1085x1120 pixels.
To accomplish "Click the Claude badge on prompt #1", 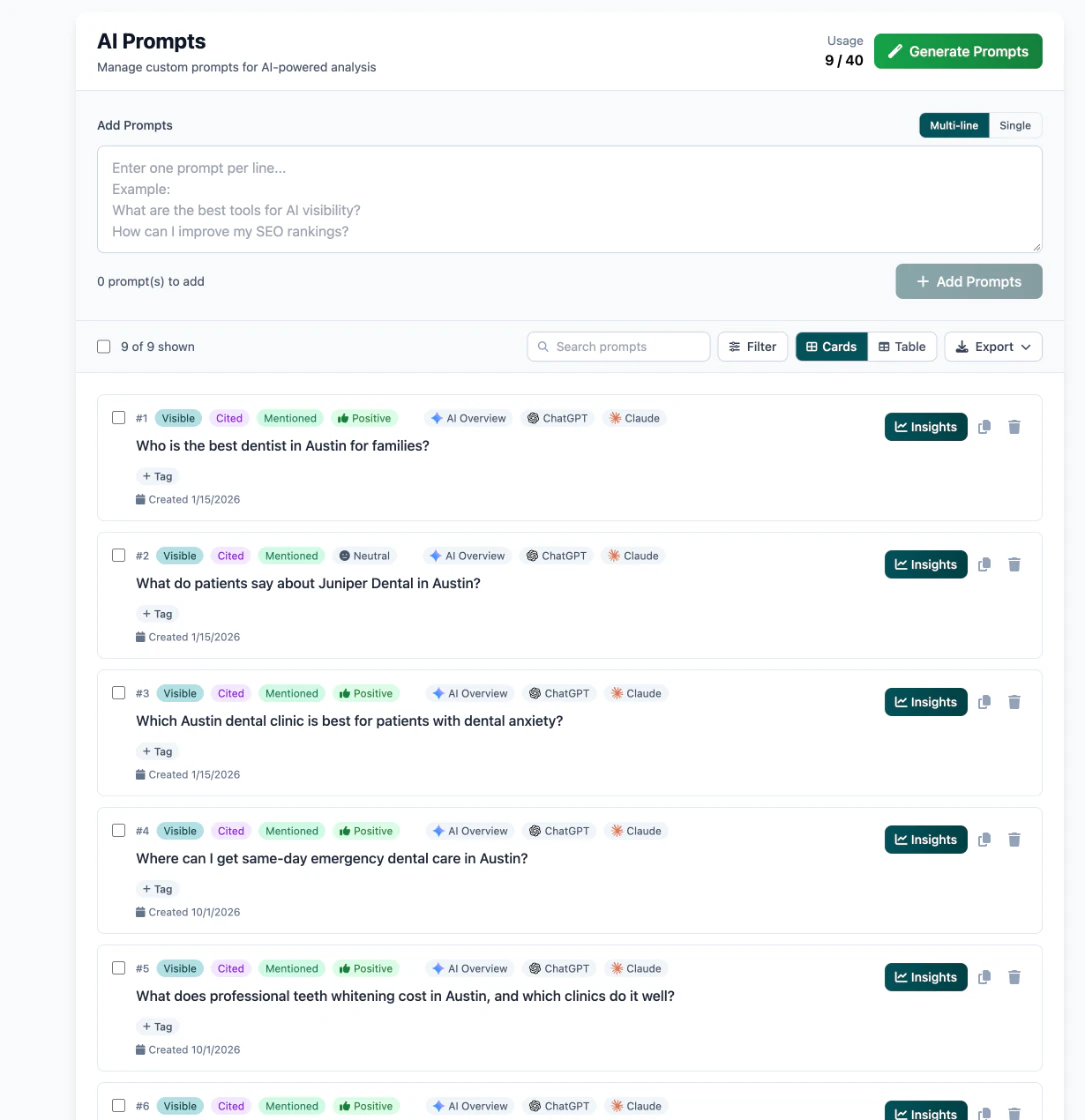I will (634, 419).
